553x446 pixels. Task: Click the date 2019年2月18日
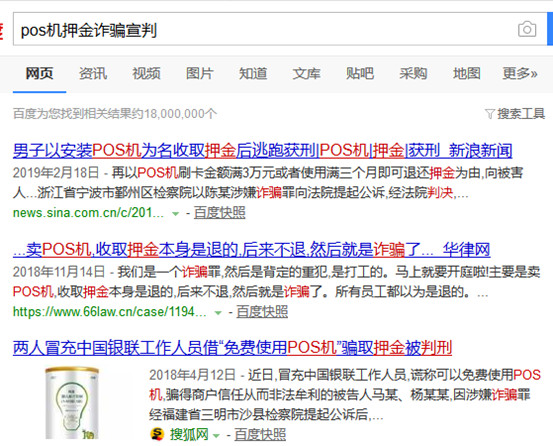point(56,173)
